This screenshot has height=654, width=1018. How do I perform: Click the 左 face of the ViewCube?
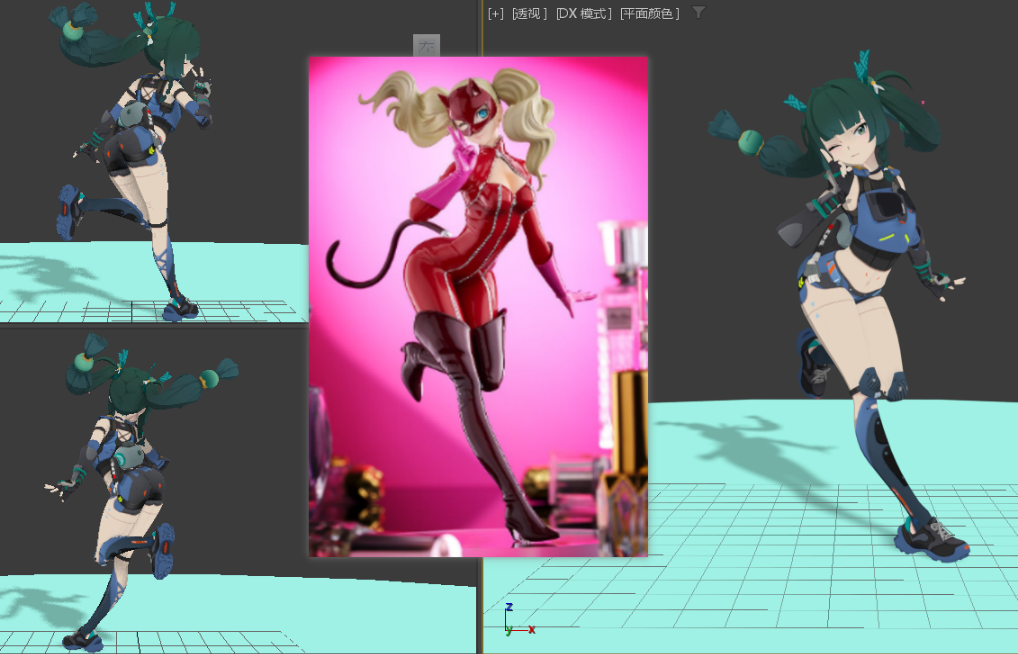(427, 46)
